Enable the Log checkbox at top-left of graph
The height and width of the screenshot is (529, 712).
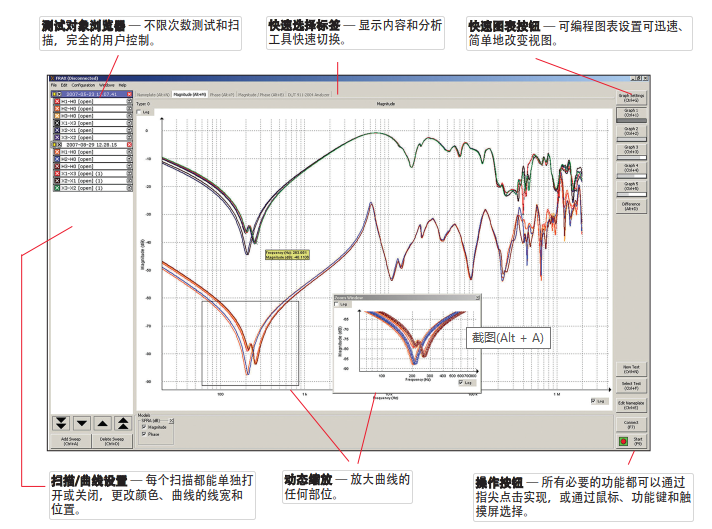tap(141, 113)
